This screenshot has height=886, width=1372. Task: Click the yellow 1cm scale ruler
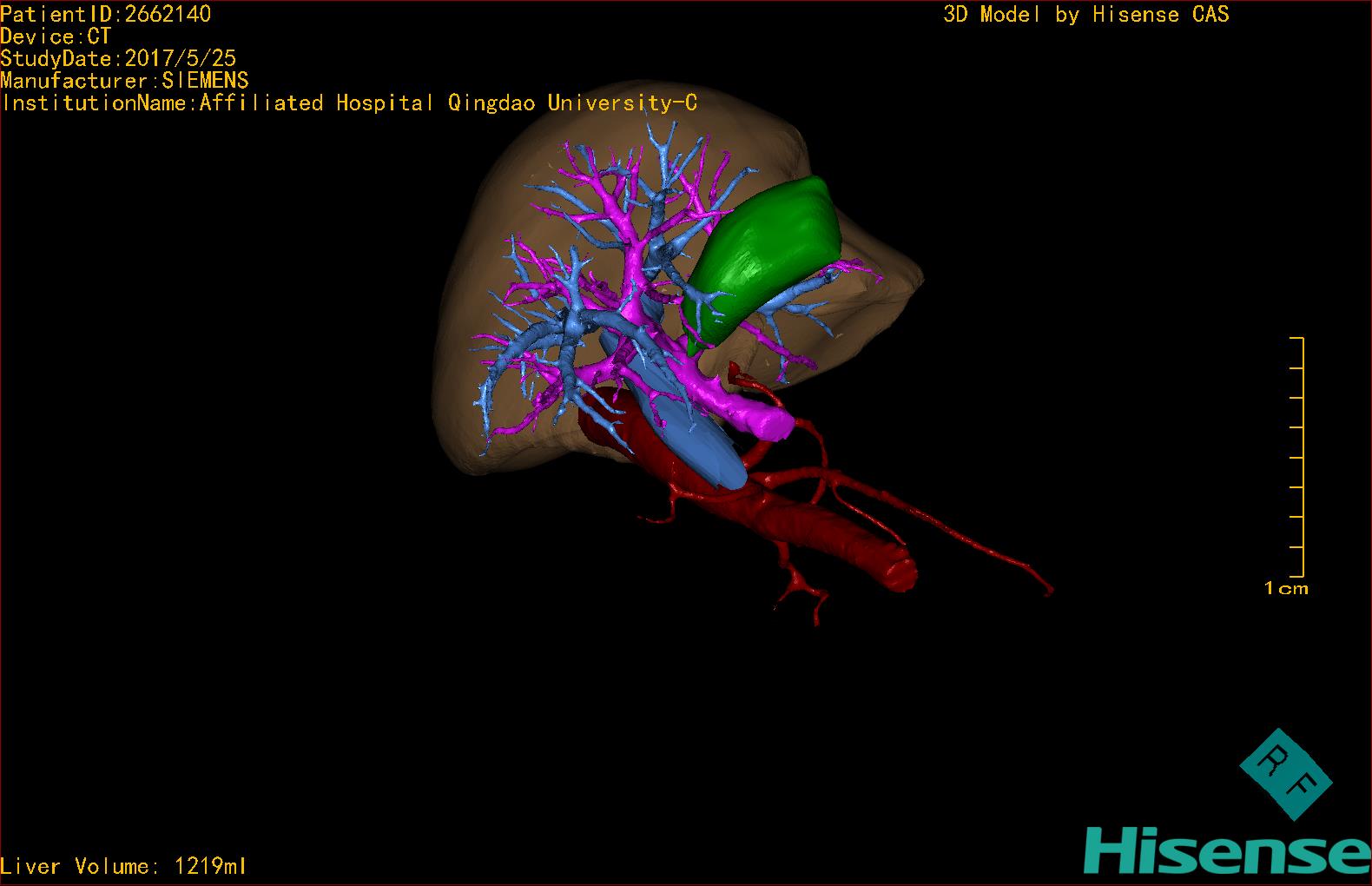pos(1296,457)
